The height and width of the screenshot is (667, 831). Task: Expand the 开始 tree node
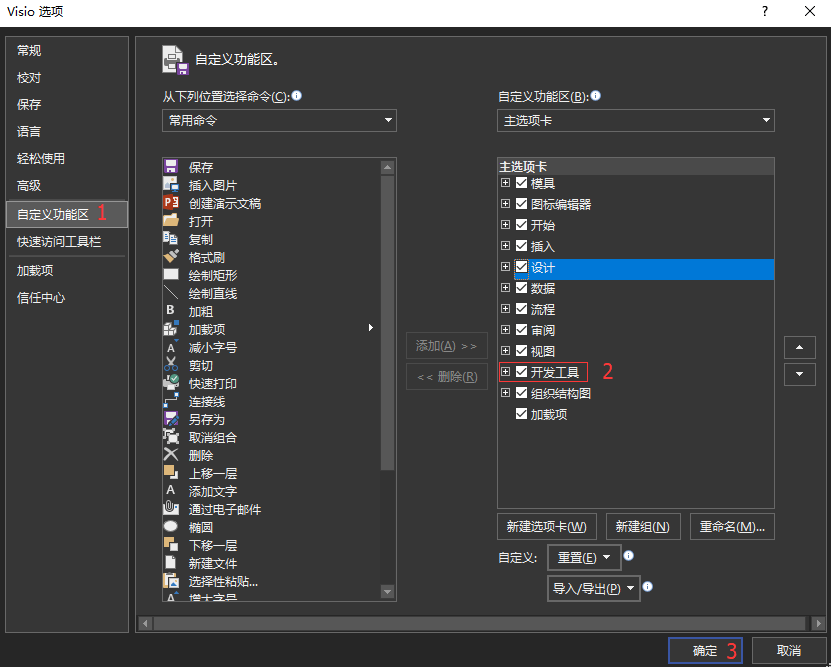506,225
